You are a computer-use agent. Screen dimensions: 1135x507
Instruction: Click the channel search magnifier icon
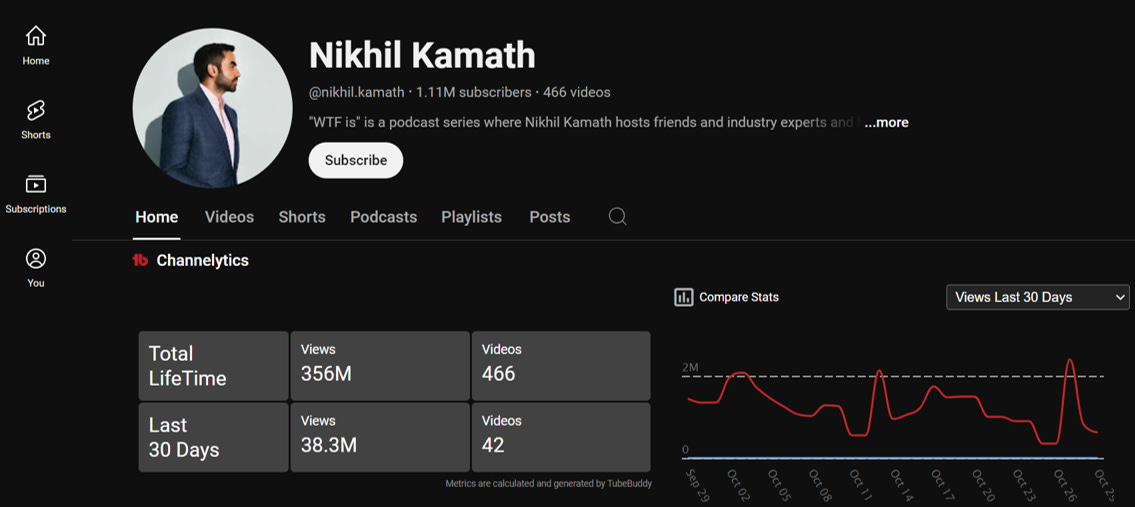pos(617,217)
